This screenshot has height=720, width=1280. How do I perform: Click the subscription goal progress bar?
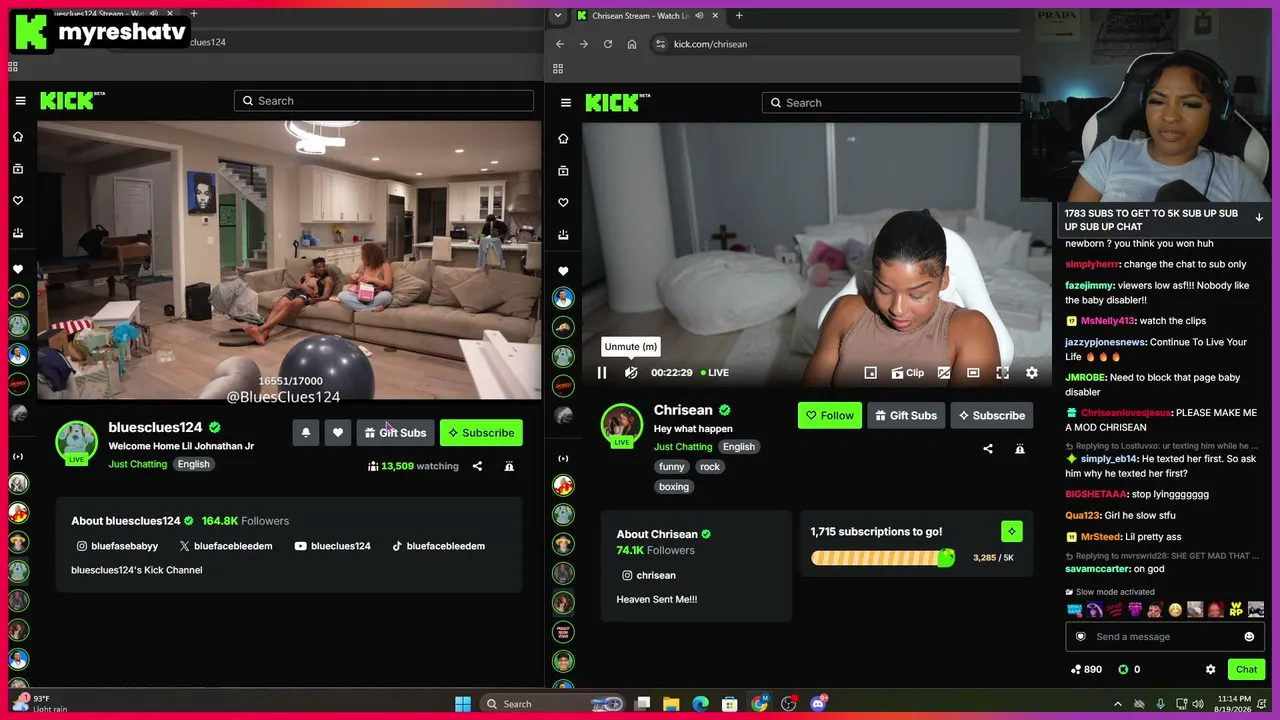pyautogui.click(x=883, y=558)
